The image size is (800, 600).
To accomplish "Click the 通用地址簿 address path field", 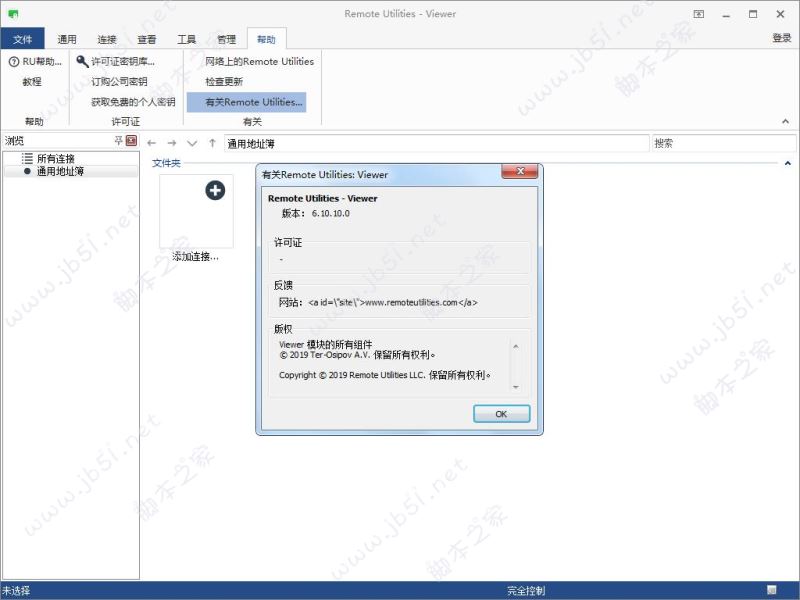I will 436,143.
